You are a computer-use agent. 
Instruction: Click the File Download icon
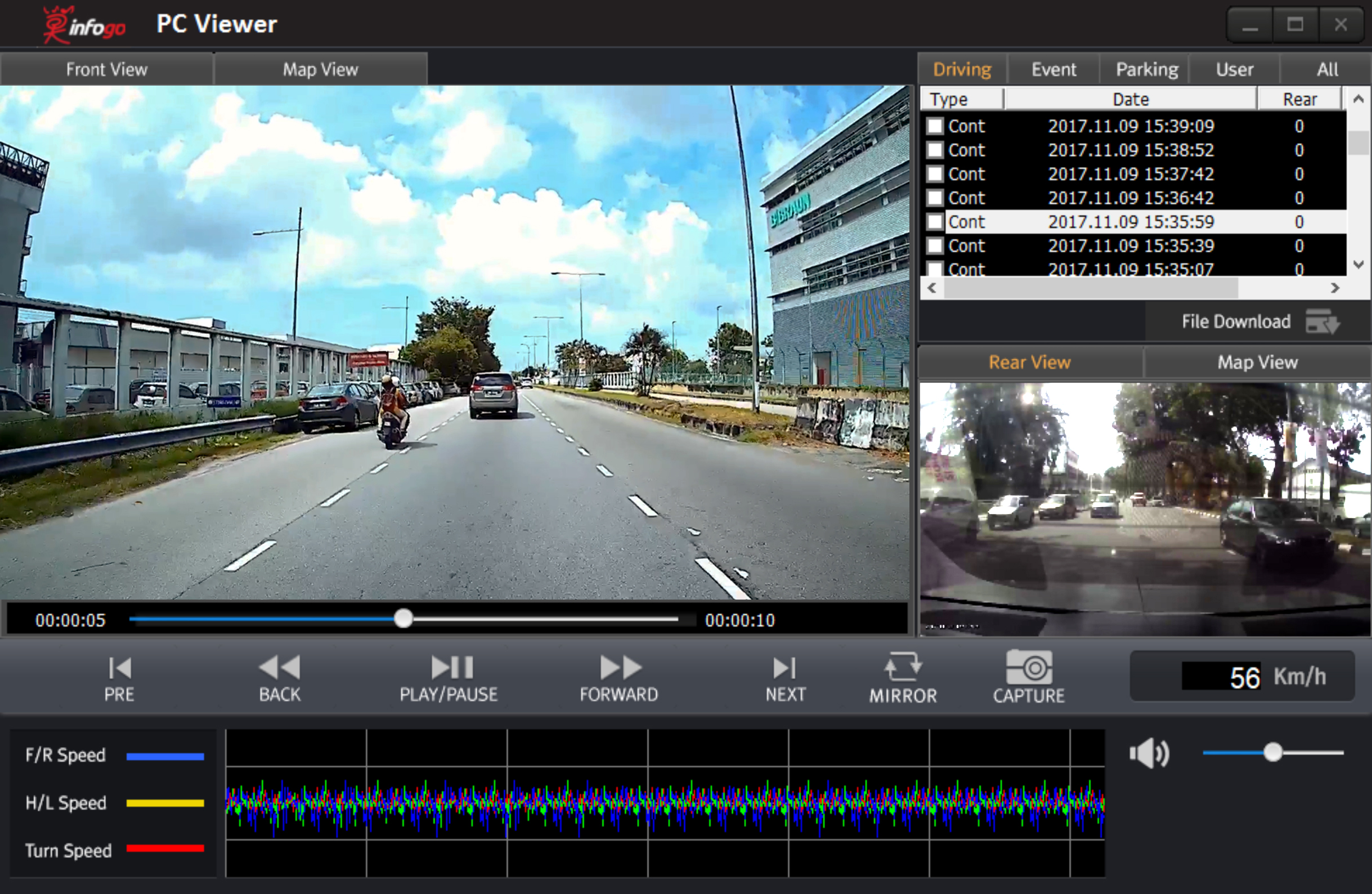[x=1322, y=321]
